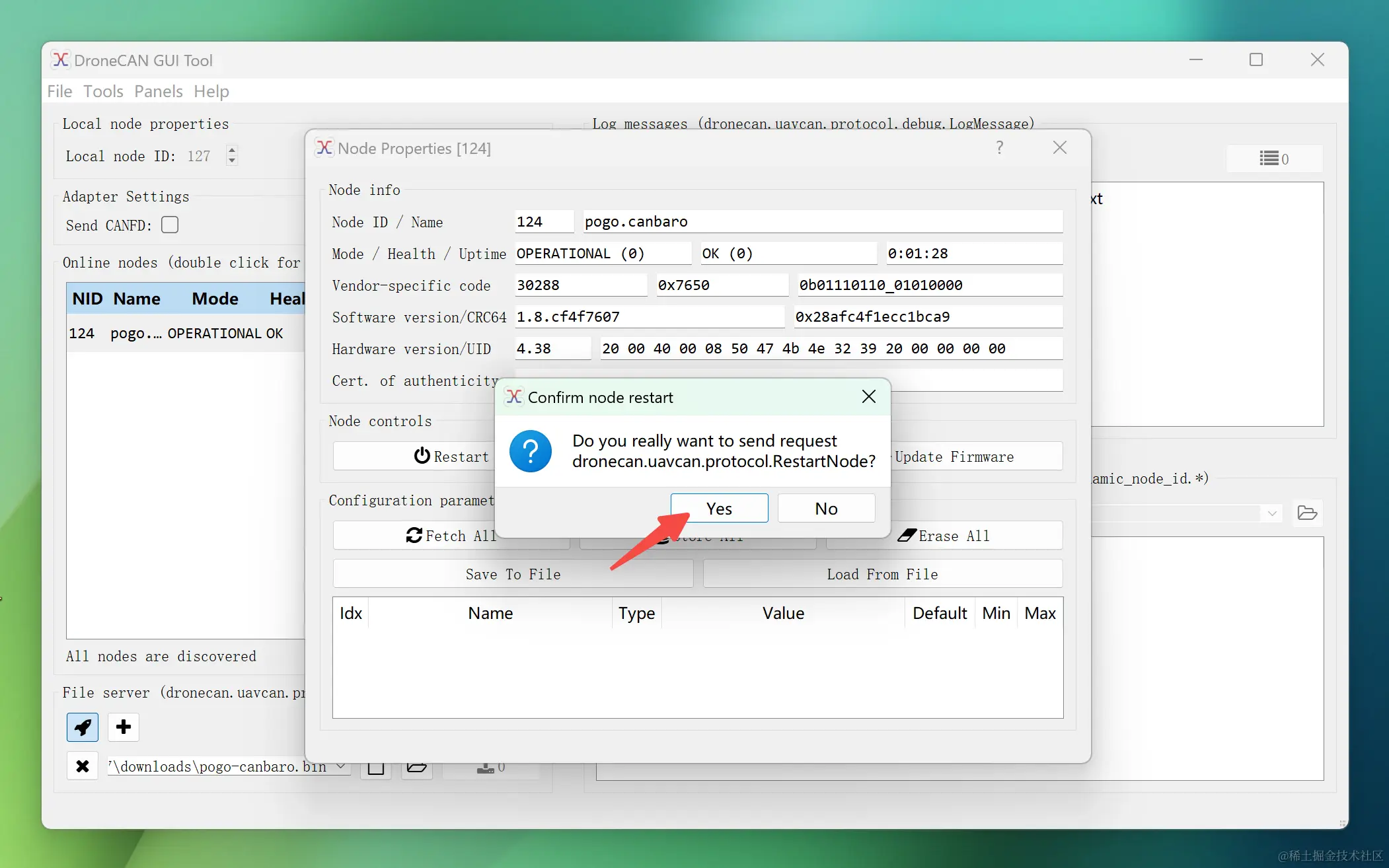Confirm restart by clicking Yes
1389x868 pixels.
719,508
